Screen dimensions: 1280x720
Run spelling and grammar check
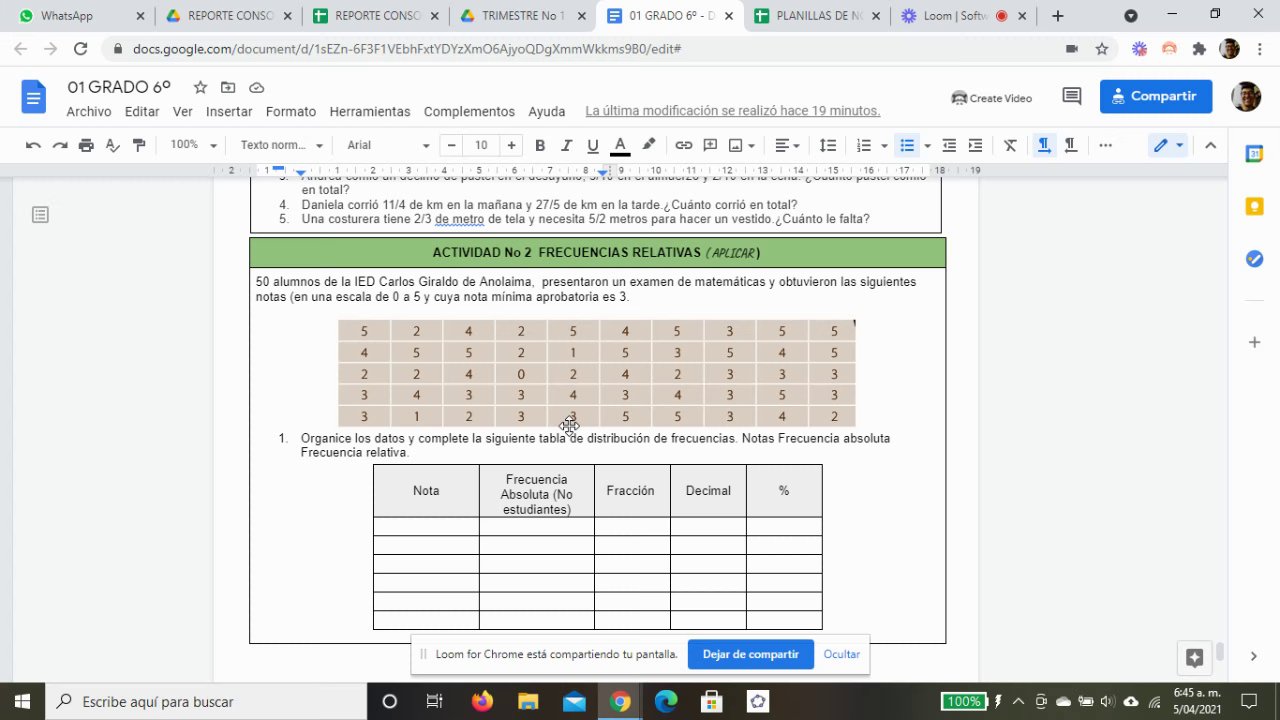(x=112, y=145)
